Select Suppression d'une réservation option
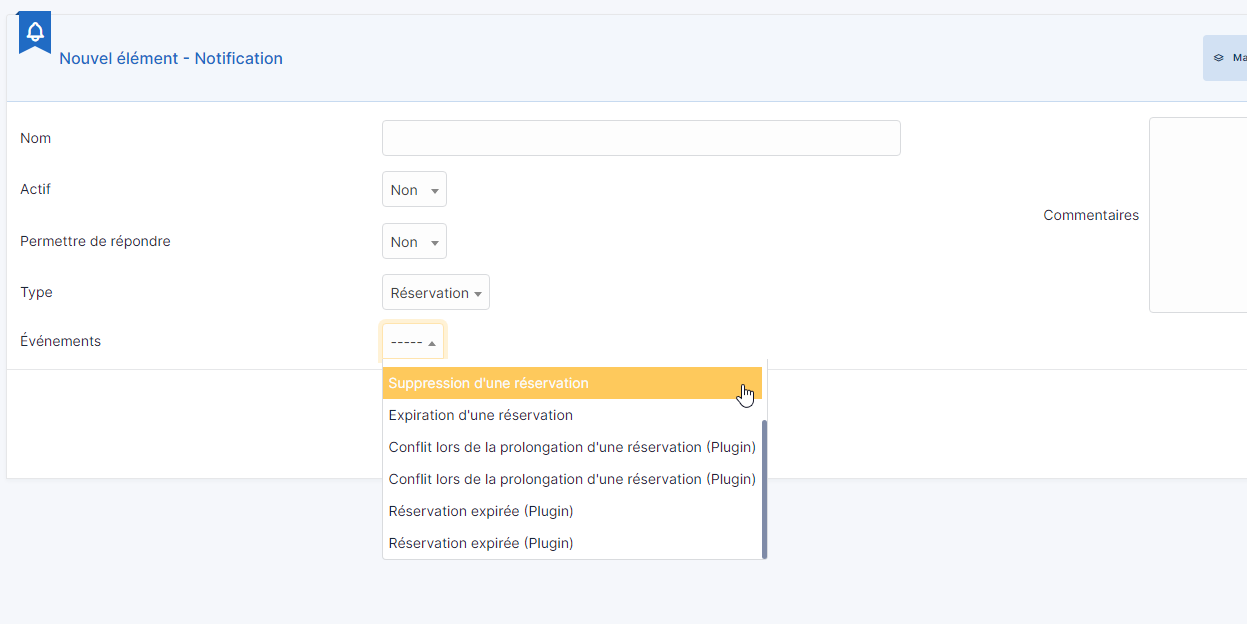Screen dimensions: 1247x624 pyautogui.click(x=572, y=383)
